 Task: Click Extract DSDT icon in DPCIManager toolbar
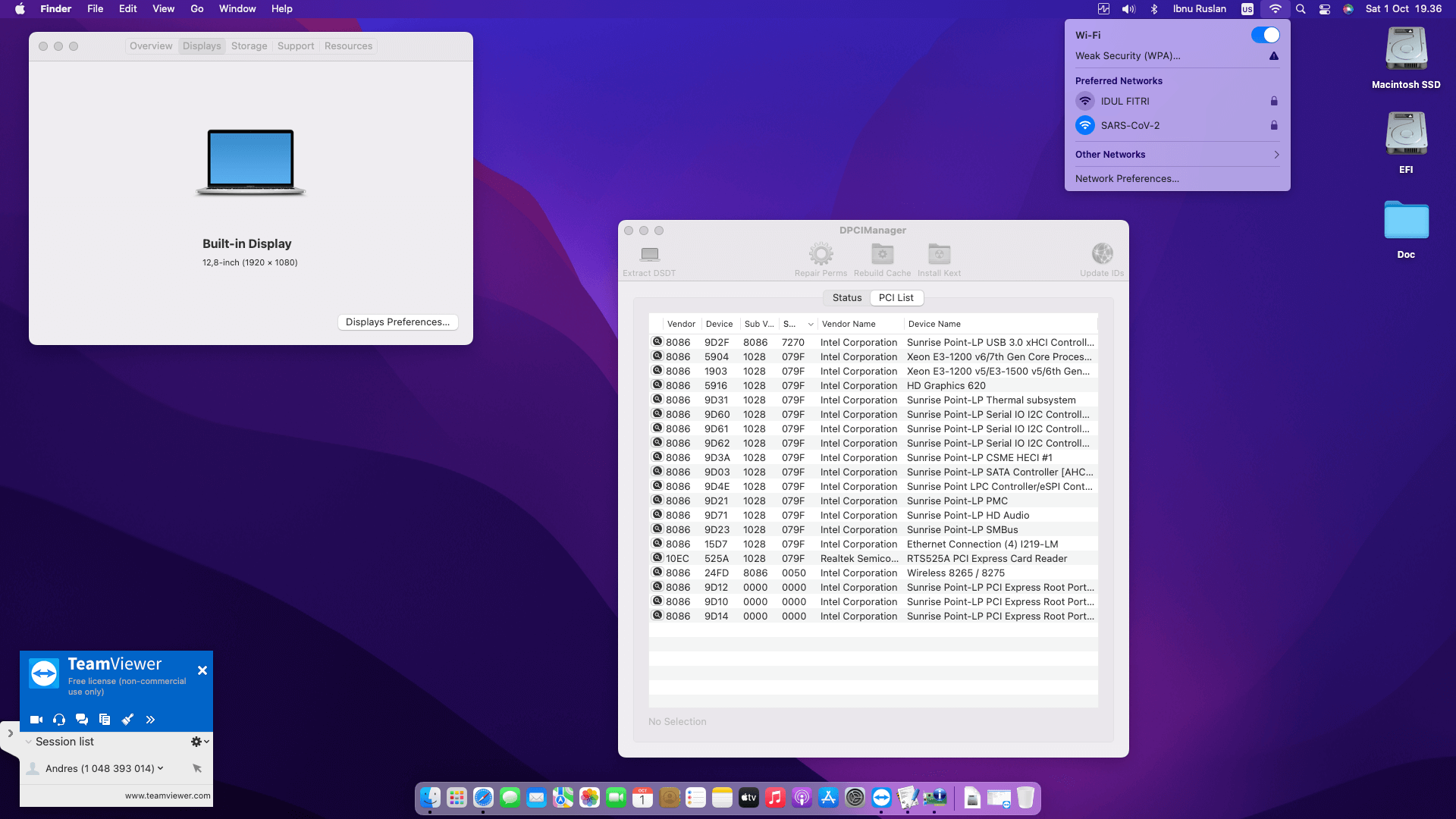649,254
